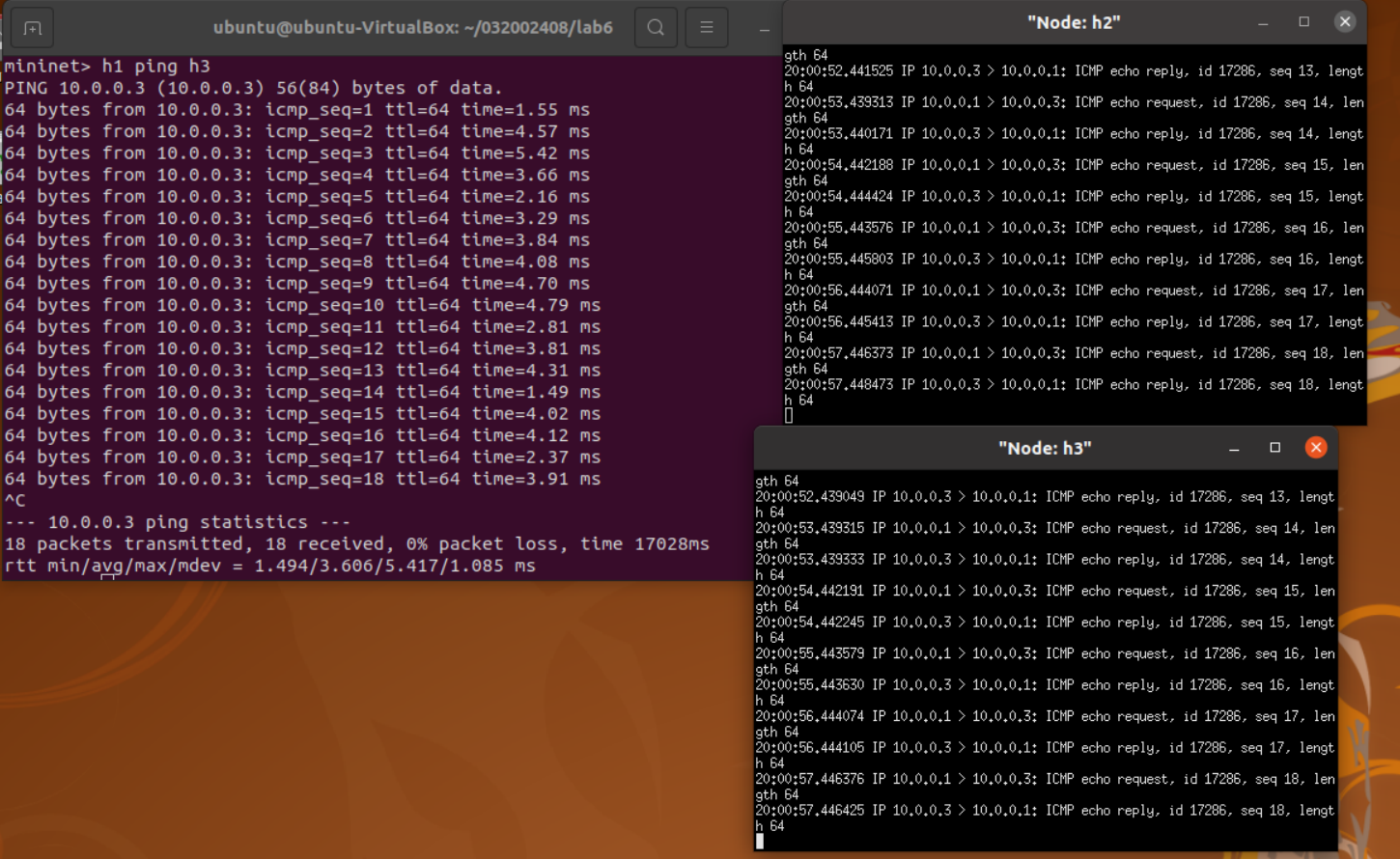This screenshot has width=1400, height=859.
Task: Minimize the "Node: h2" window
Action: coord(1263,22)
